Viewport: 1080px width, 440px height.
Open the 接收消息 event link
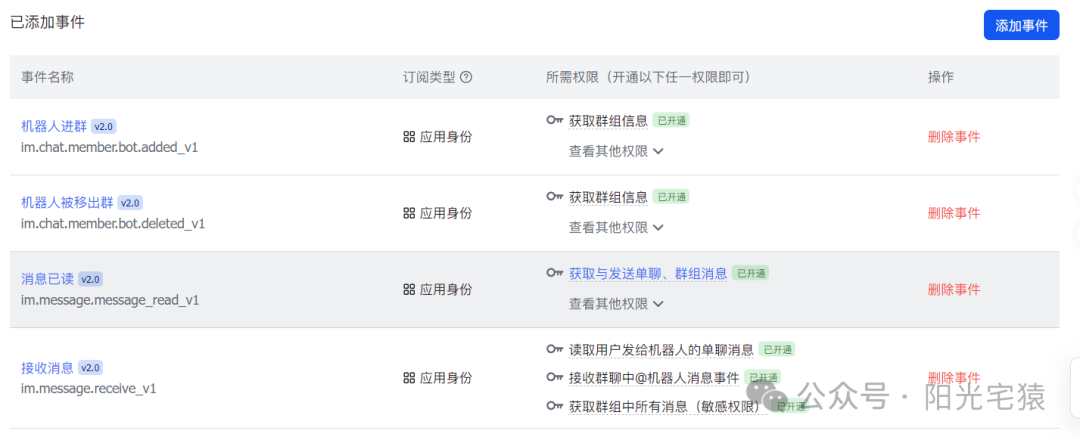coord(47,367)
